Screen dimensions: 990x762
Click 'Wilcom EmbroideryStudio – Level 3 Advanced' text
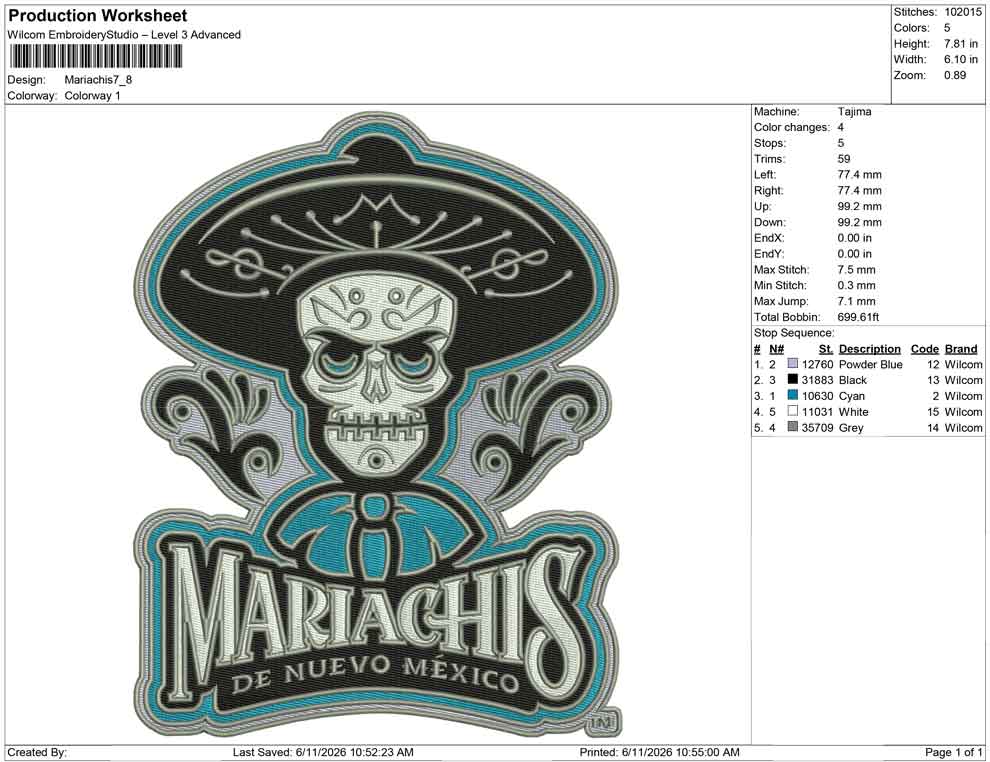[124, 35]
